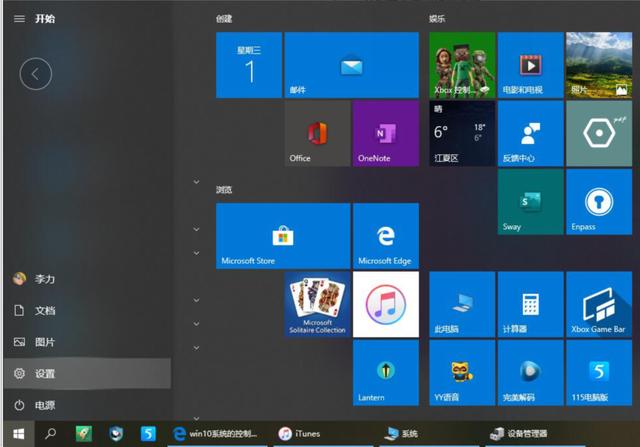Switch to 系统 taskbar window
The image size is (640, 447).
tap(429, 434)
